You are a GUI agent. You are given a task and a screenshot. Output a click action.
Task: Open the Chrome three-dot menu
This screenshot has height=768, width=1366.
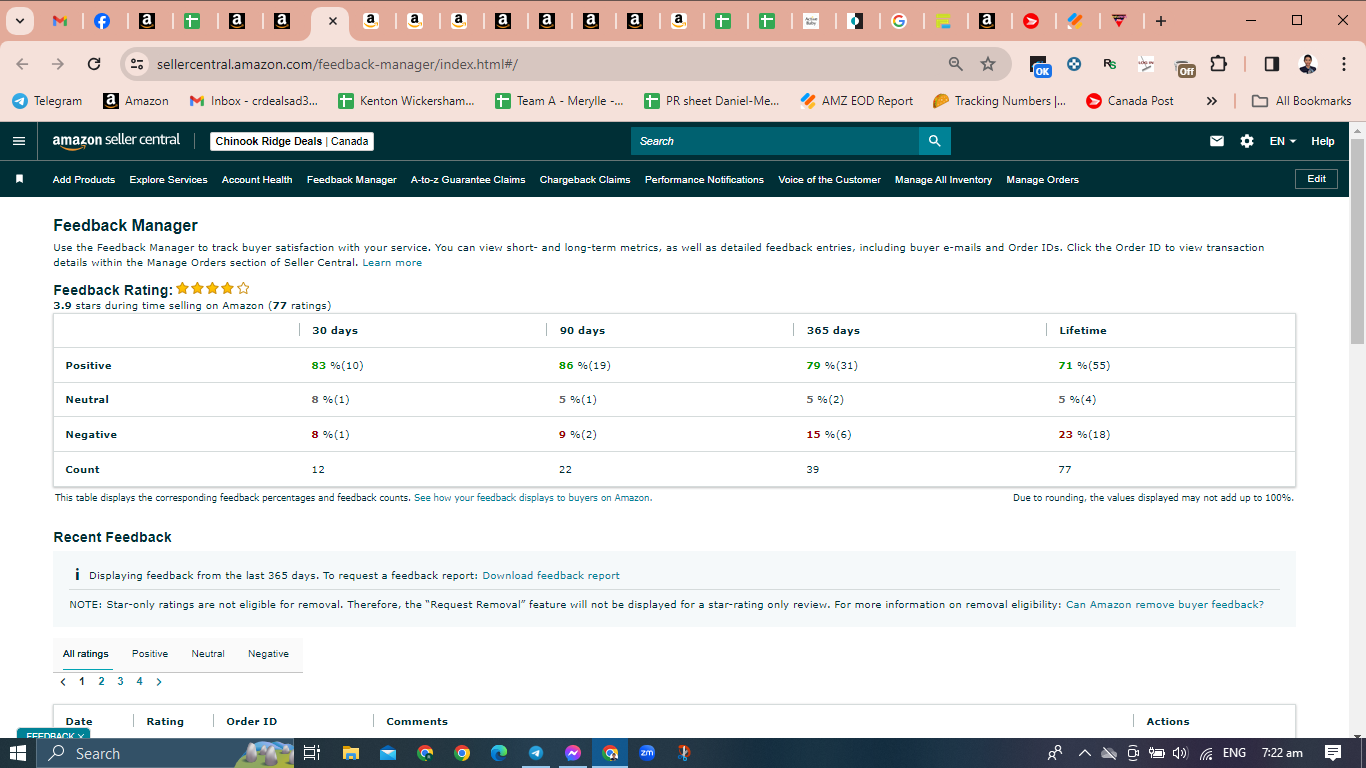click(x=1342, y=64)
